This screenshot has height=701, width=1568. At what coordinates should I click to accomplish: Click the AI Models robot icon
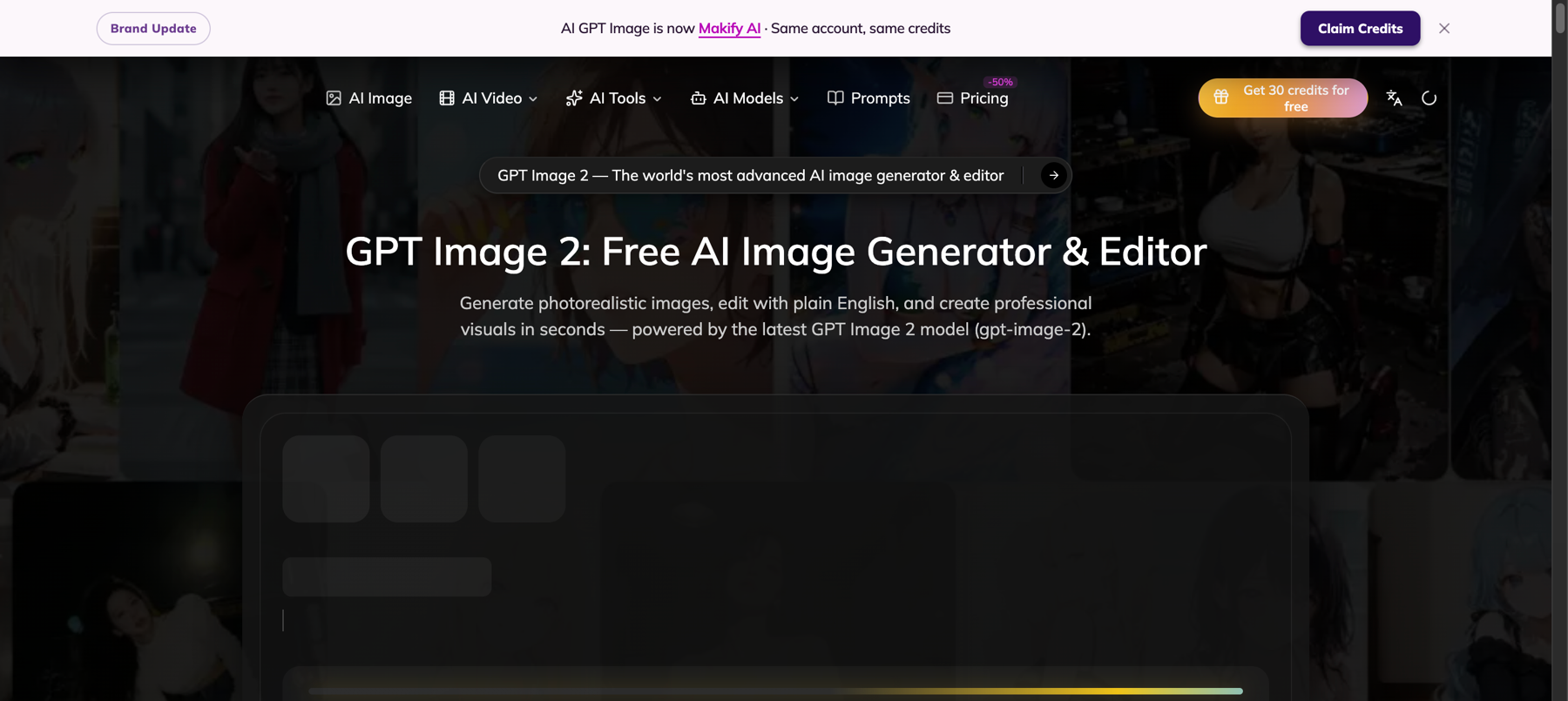[x=698, y=98]
